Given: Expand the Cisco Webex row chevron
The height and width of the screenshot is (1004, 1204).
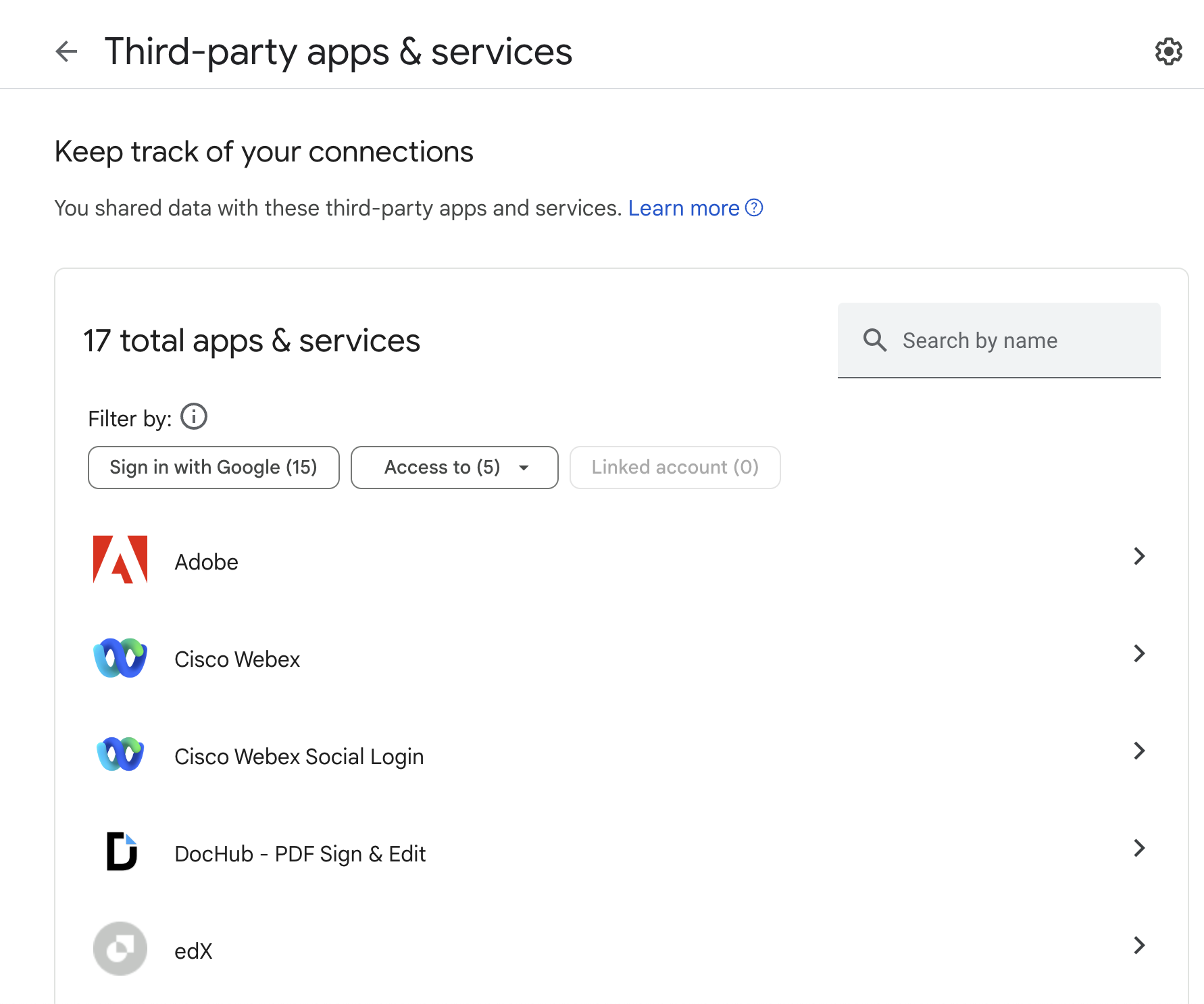Looking at the screenshot, I should (1139, 653).
